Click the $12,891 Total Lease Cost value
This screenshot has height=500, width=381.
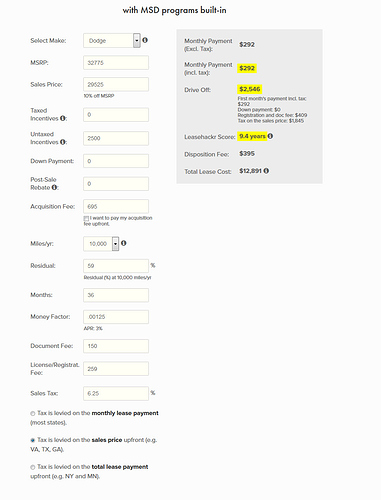[250, 171]
